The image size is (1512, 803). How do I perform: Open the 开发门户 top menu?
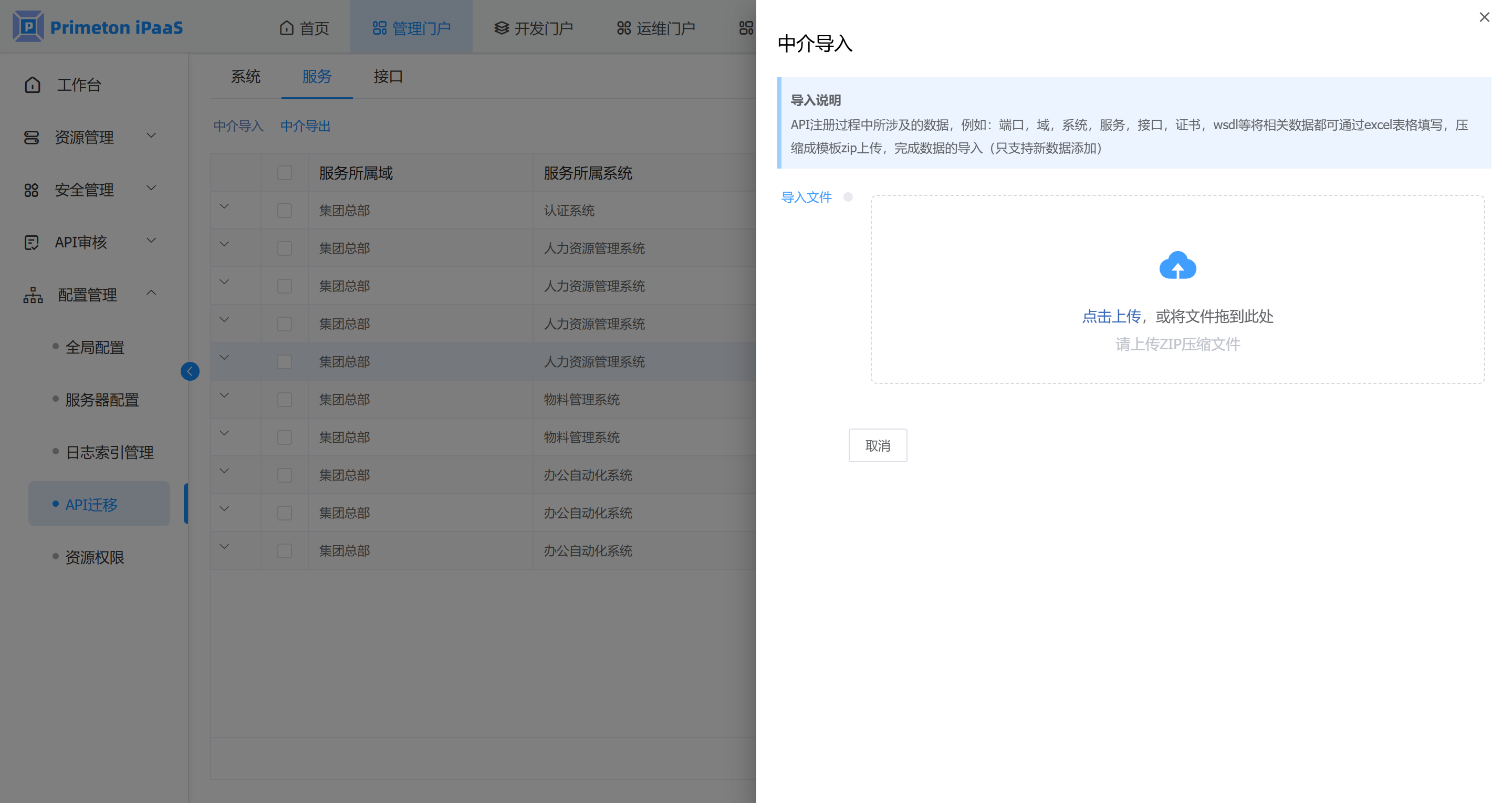point(533,28)
